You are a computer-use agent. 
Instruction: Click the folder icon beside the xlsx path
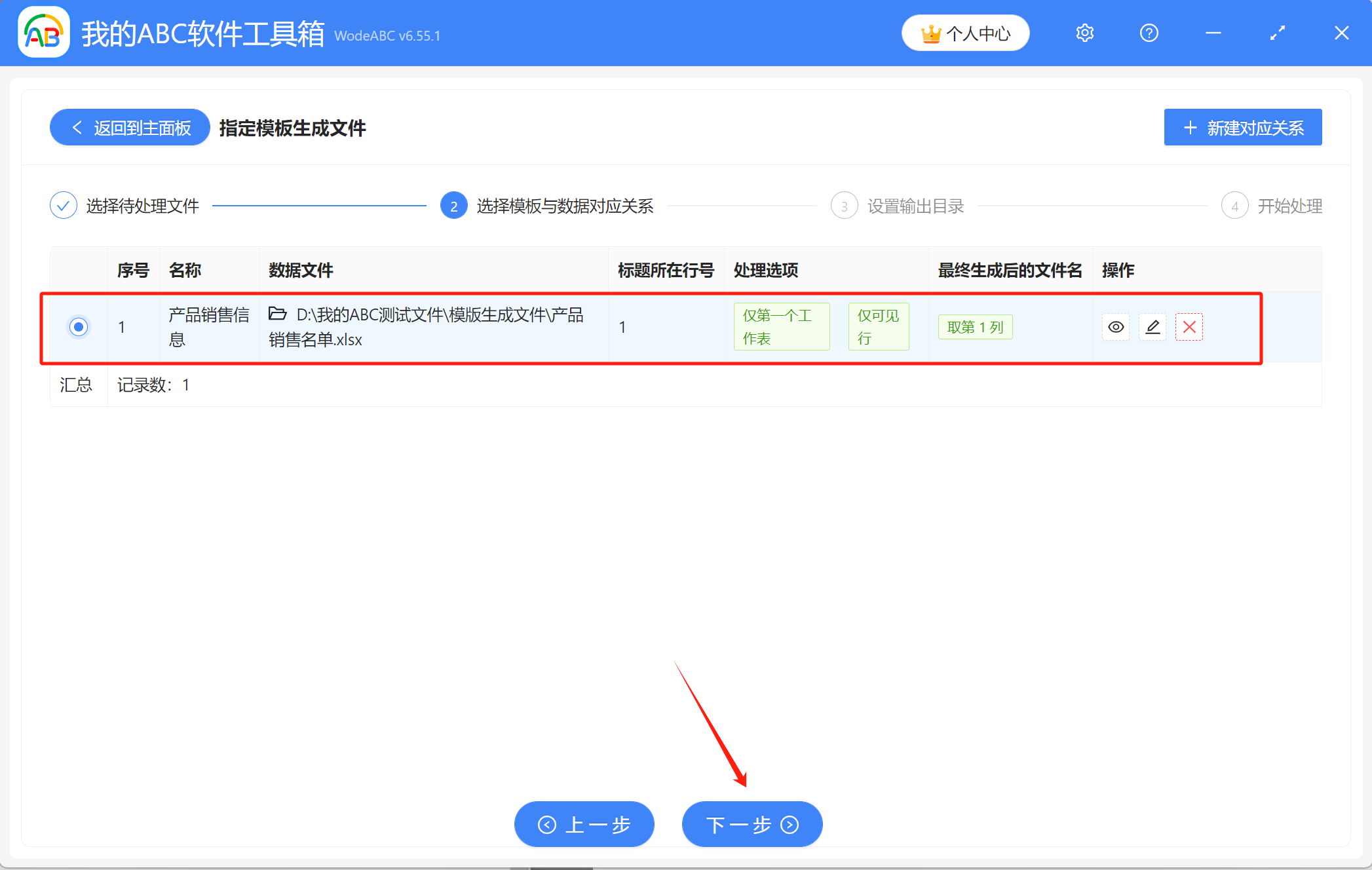click(278, 314)
